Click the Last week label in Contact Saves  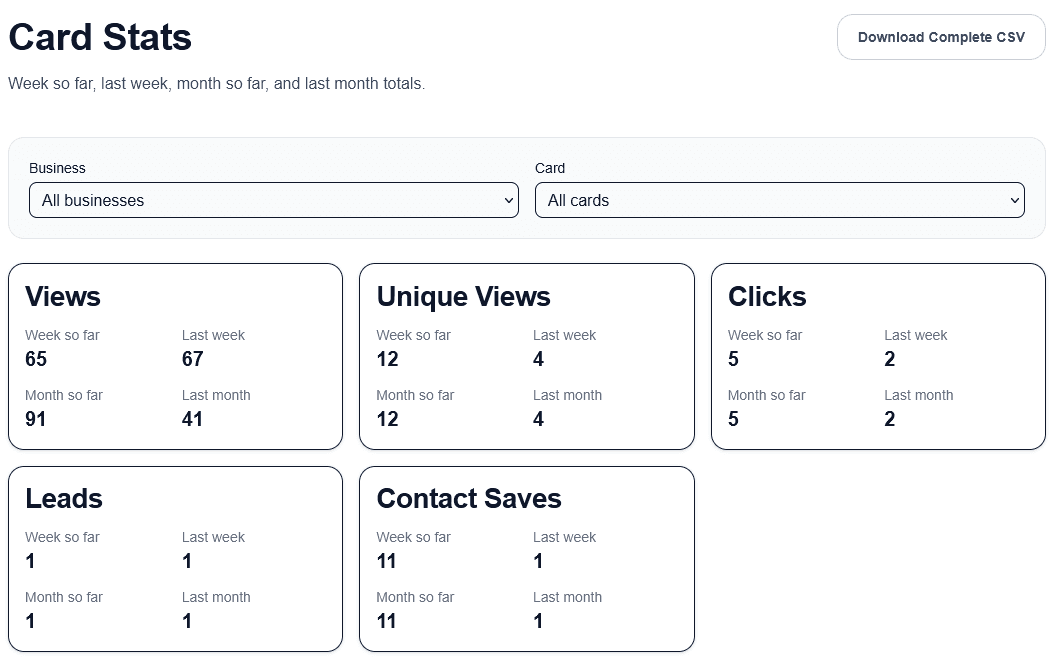click(565, 537)
